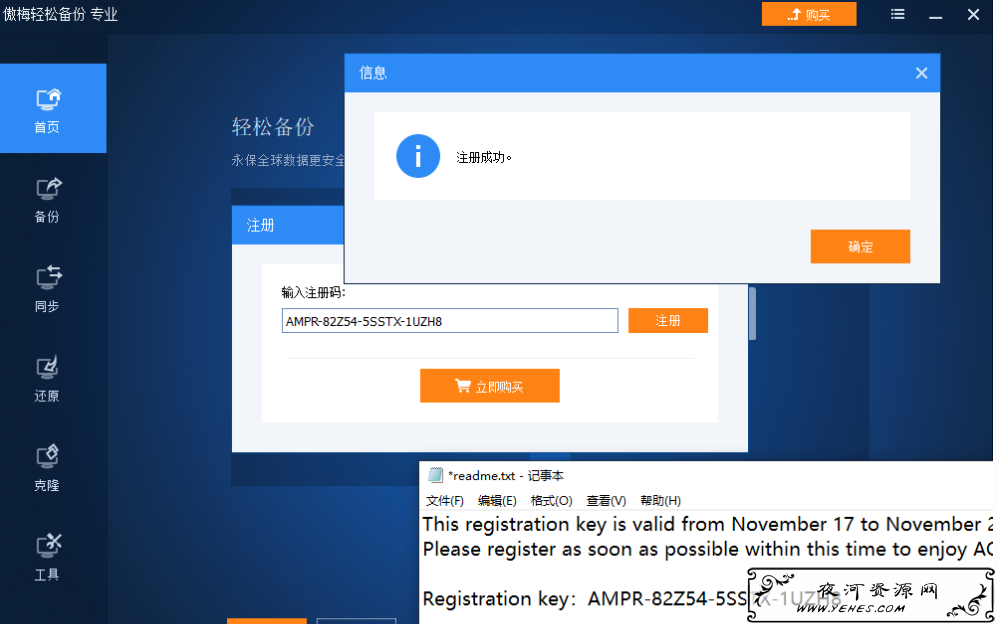Open the 文件(F) menu in Notepad
Viewport: 996px width, 624px height.
point(445,501)
